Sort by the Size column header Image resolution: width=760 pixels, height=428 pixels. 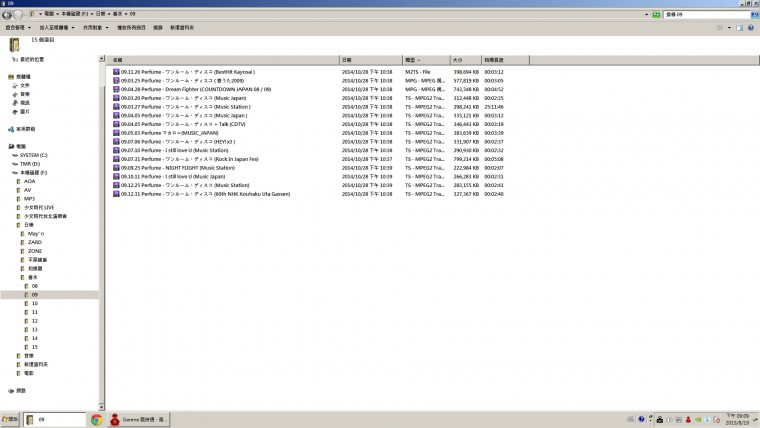coord(465,60)
